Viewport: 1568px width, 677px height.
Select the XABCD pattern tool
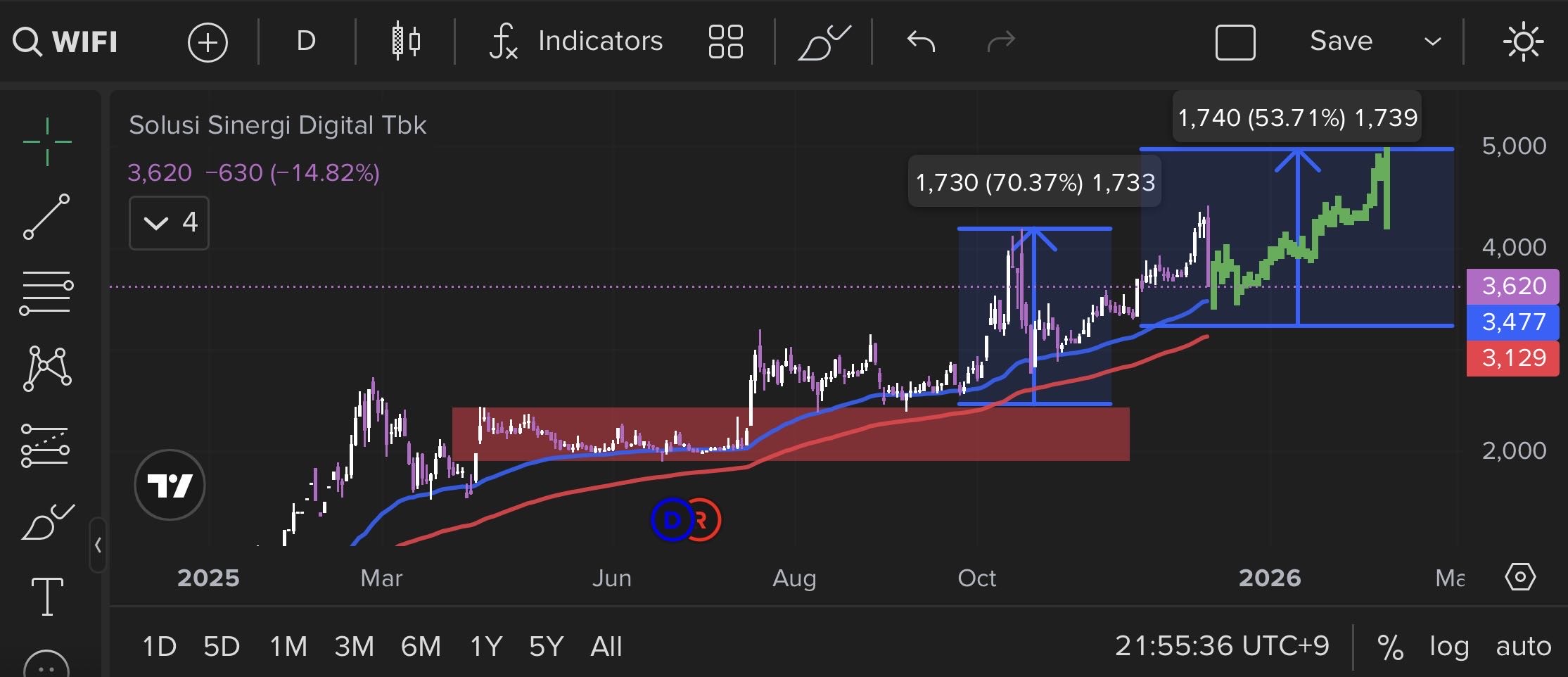pyautogui.click(x=47, y=369)
